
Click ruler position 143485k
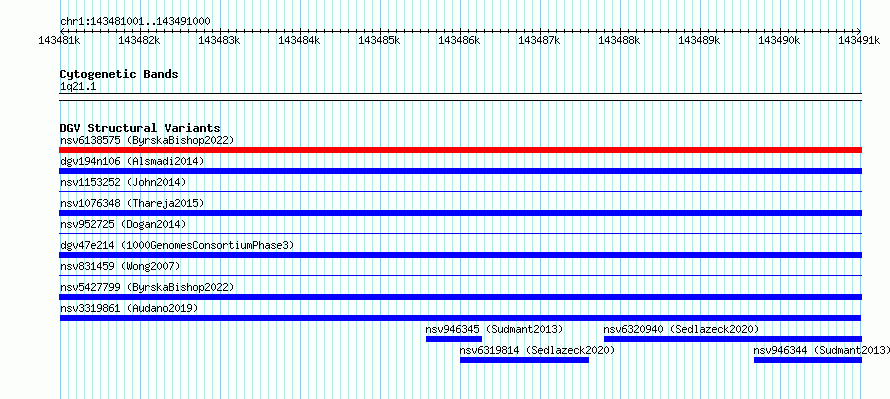(379, 41)
